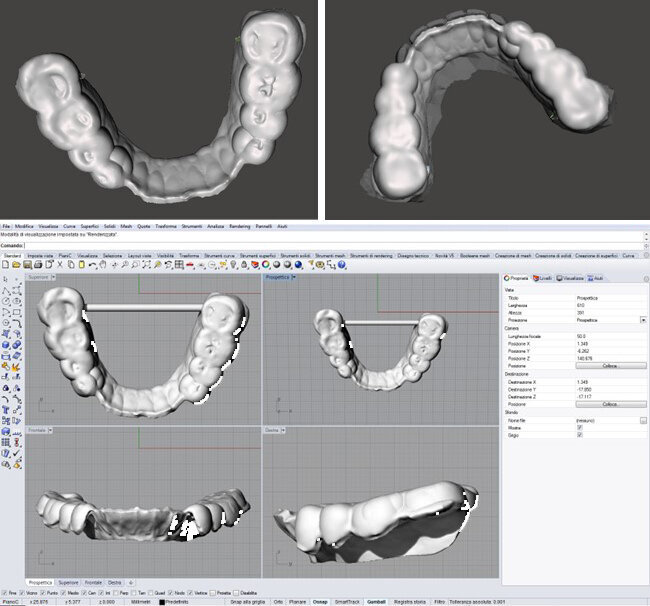Image resolution: width=650 pixels, height=606 pixels.
Task: Click the Gumball status bar button
Action: (x=374, y=602)
